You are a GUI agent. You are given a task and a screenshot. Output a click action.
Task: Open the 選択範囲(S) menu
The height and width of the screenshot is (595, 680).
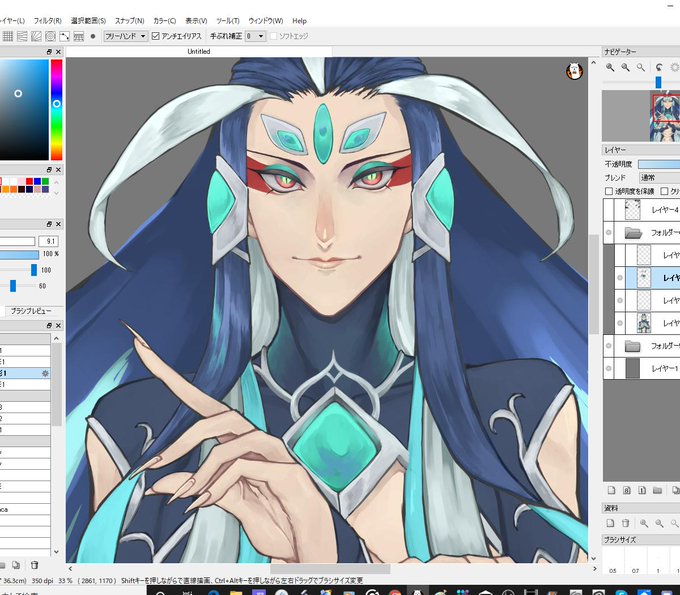coord(88,21)
